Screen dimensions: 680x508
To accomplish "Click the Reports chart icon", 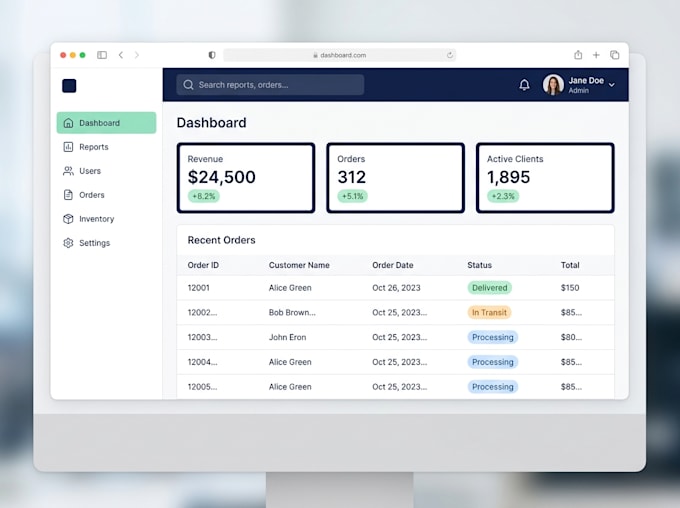I will [x=69, y=147].
